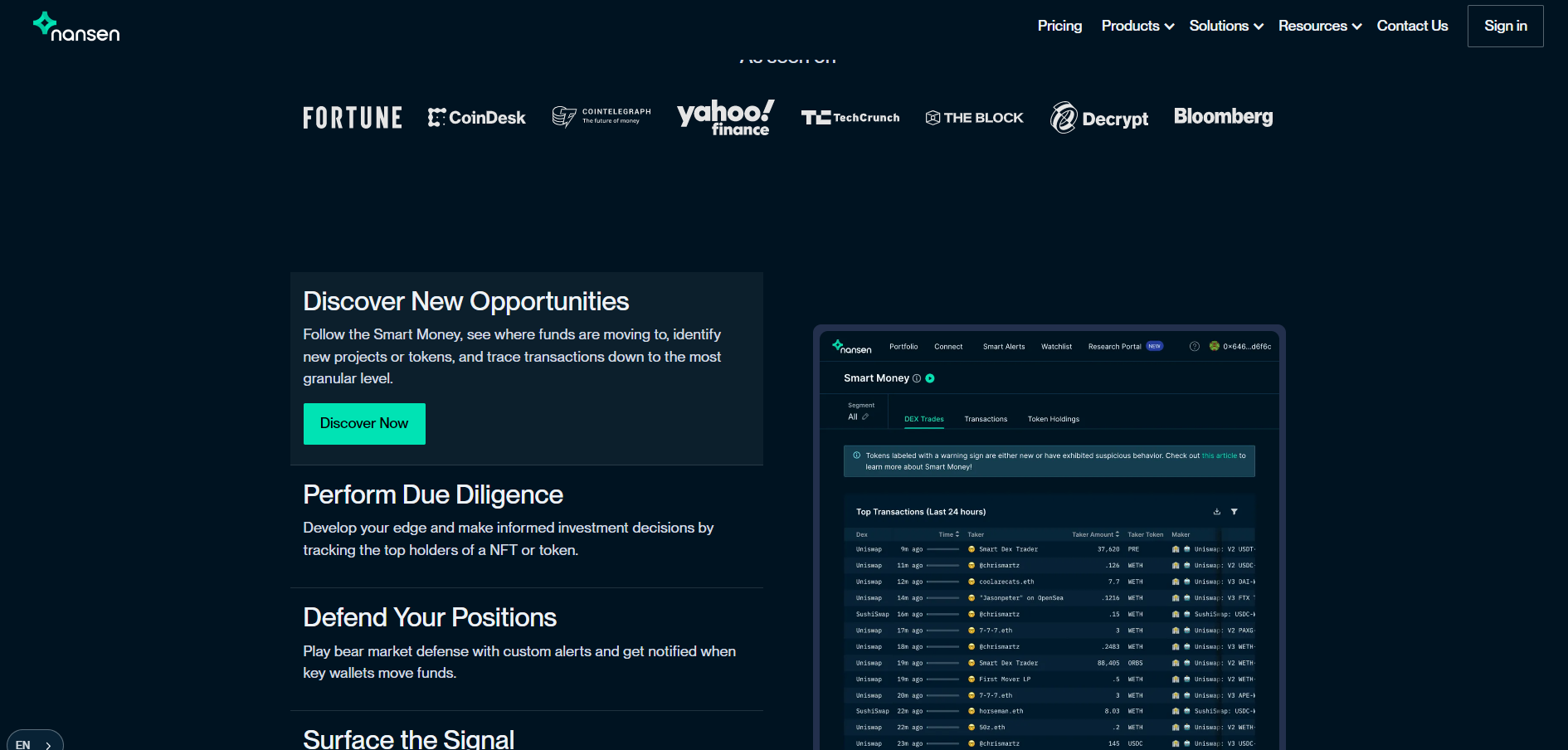Click the 50z.eth taker entry
Screen dimensions: 1568x750
991,728
